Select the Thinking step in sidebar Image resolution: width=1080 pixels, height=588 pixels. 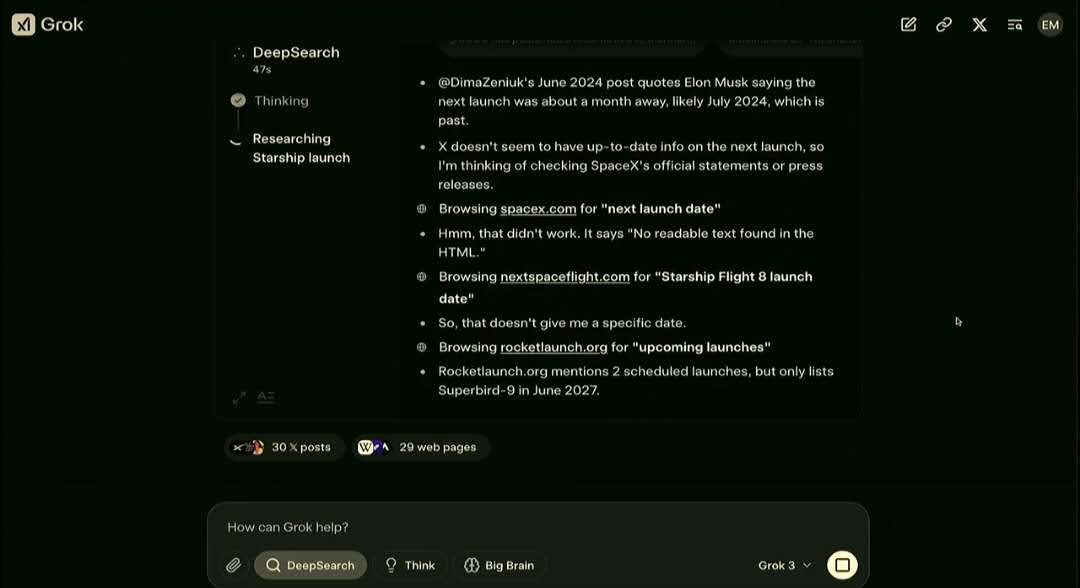tap(281, 101)
